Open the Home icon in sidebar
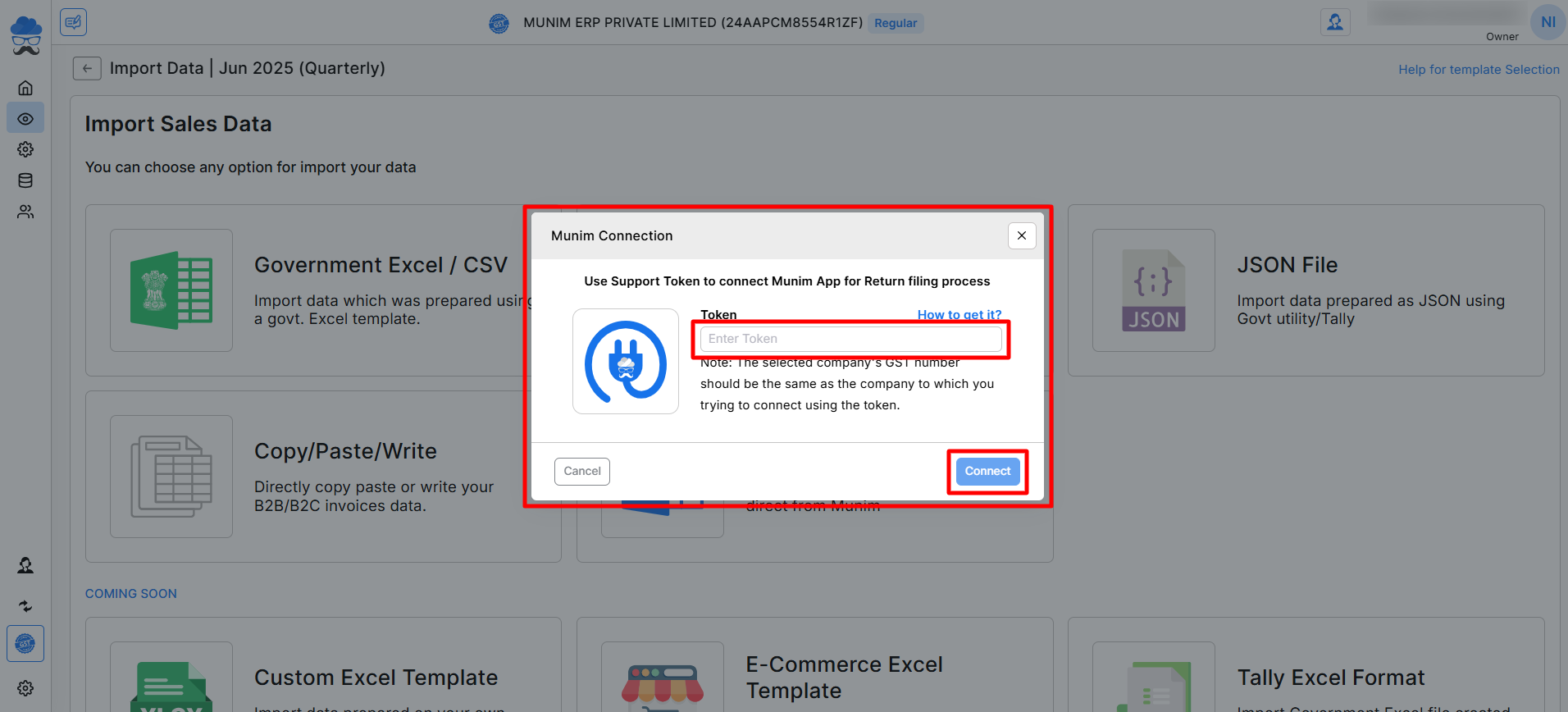1568x712 pixels. coord(25,88)
